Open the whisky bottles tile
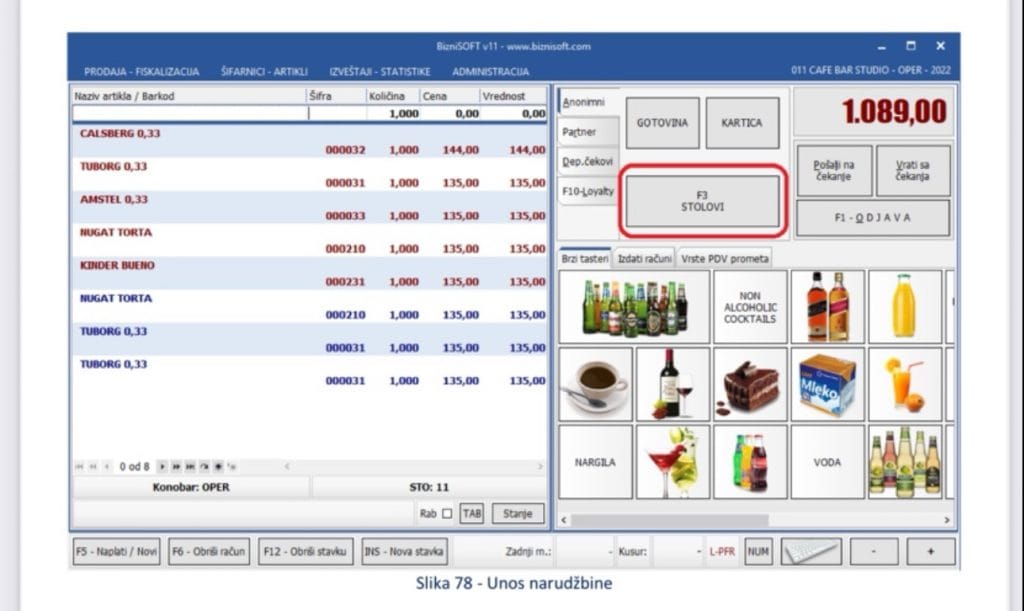 (x=828, y=307)
